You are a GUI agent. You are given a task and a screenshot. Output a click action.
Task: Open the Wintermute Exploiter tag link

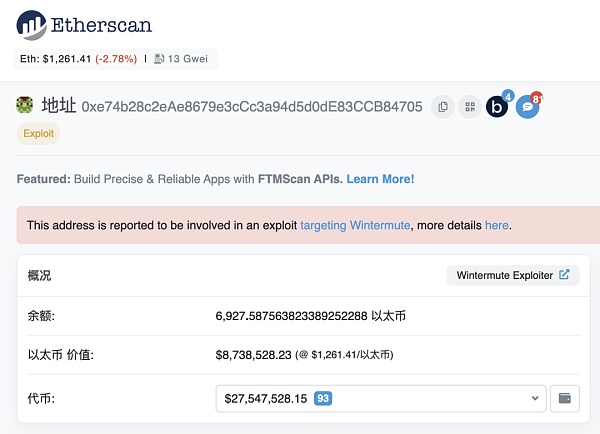(x=512, y=275)
